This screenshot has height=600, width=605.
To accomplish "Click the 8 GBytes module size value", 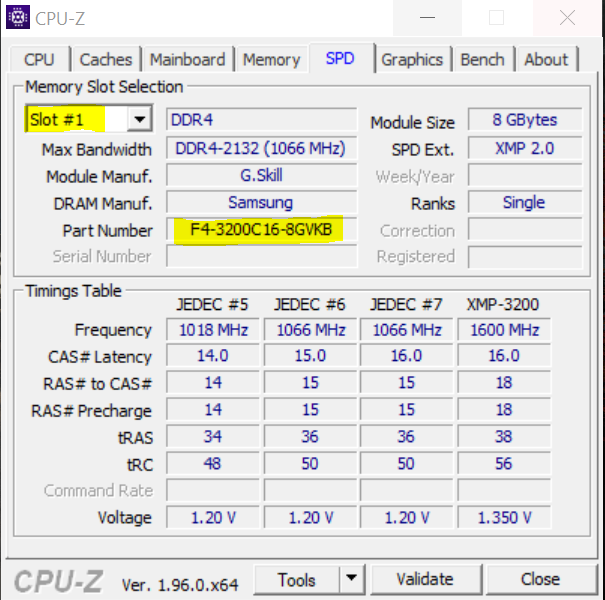I will [x=525, y=120].
